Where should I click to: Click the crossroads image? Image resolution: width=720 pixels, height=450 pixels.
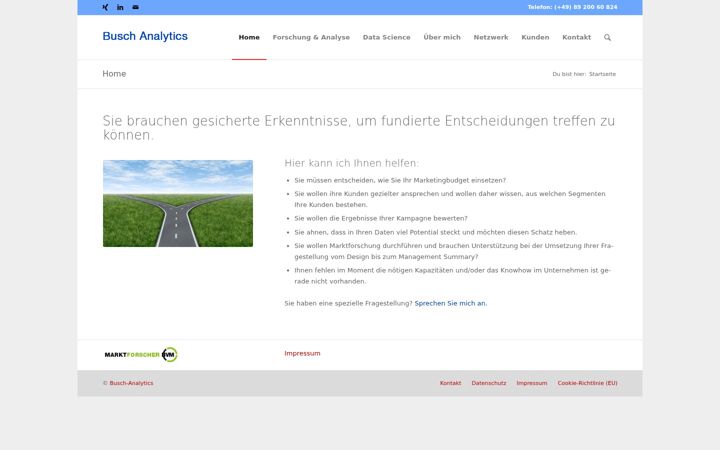click(x=178, y=203)
